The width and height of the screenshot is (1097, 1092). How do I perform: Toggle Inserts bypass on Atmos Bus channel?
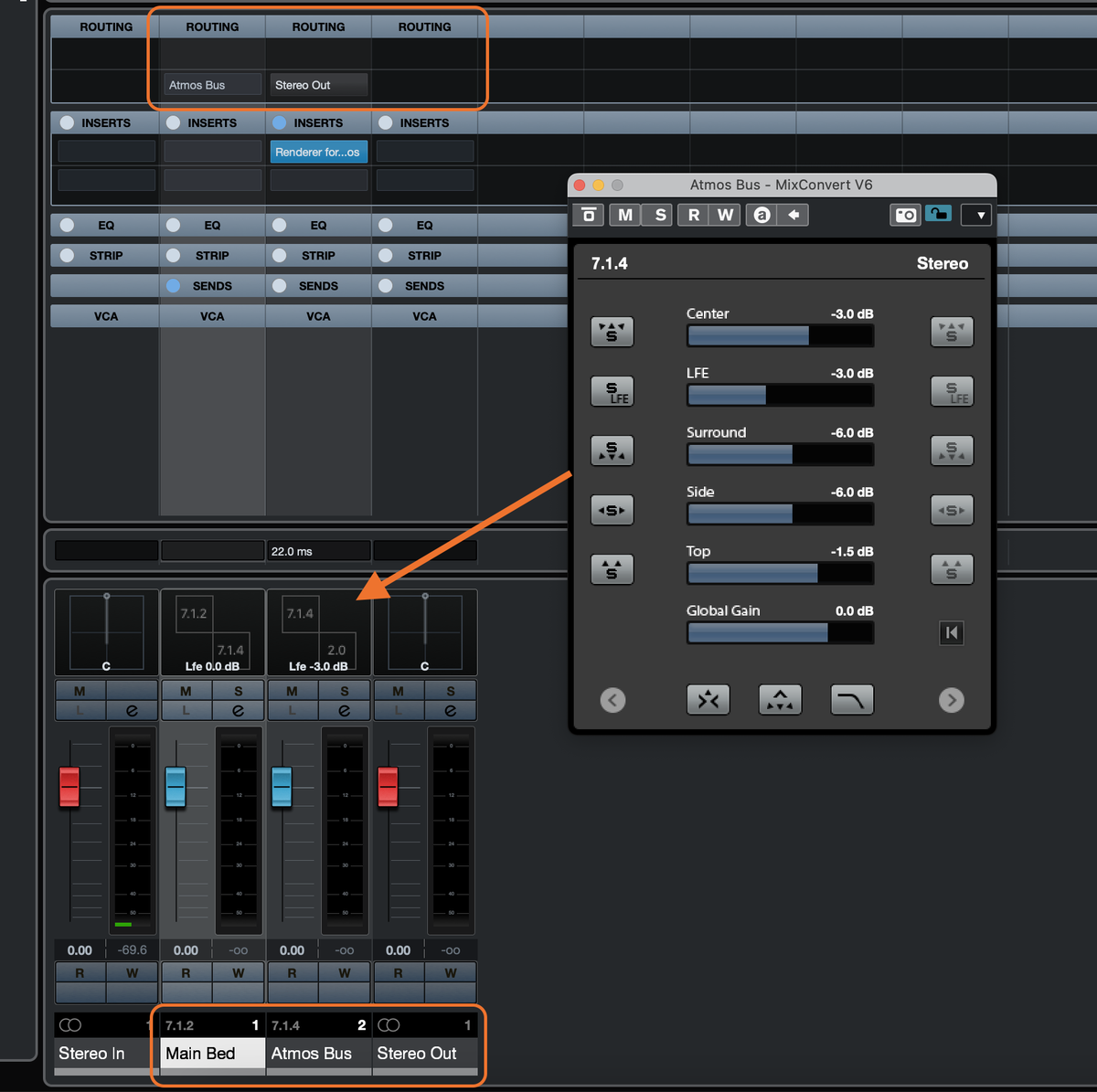[280, 122]
